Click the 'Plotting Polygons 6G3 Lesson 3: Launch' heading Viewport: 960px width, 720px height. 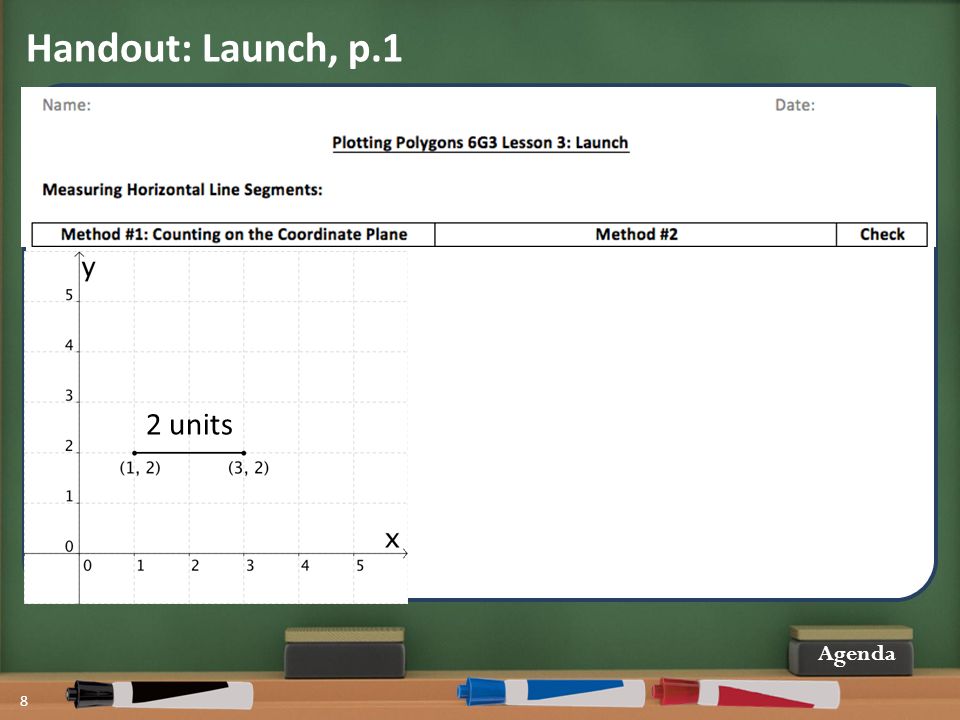481,143
